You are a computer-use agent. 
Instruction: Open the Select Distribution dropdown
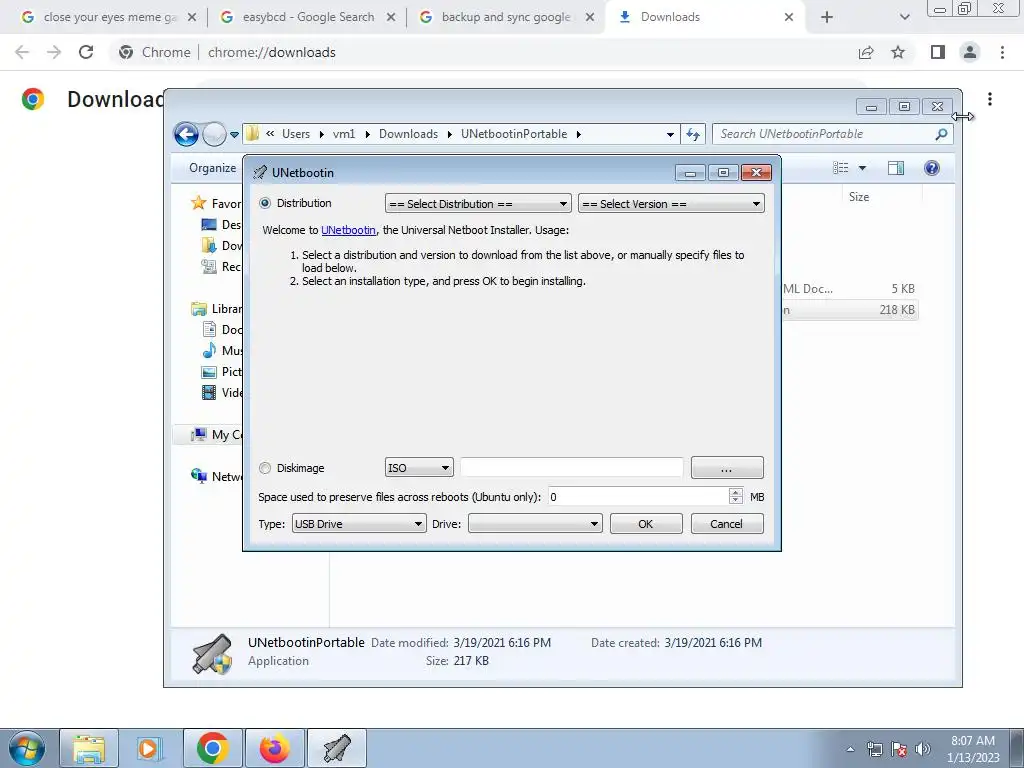coord(478,204)
